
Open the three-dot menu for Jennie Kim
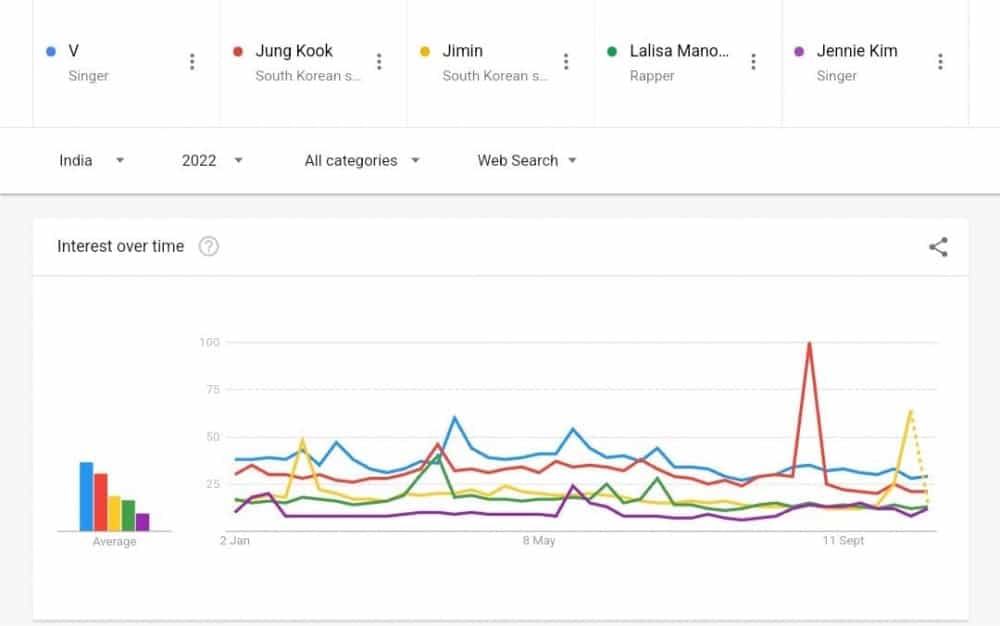point(940,62)
